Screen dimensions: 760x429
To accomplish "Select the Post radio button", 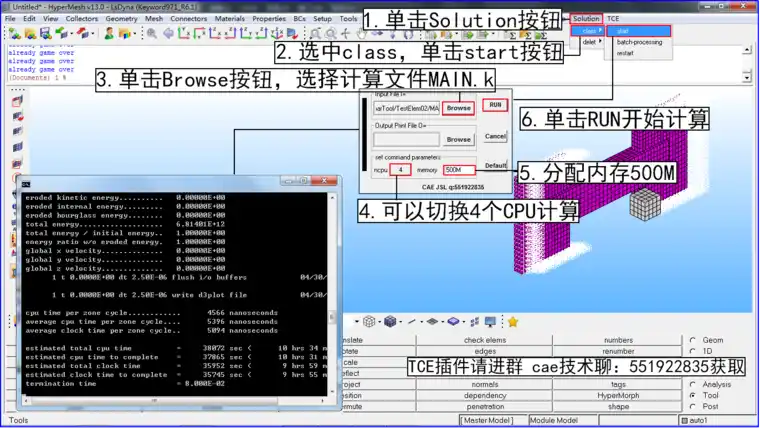I will coord(693,406).
